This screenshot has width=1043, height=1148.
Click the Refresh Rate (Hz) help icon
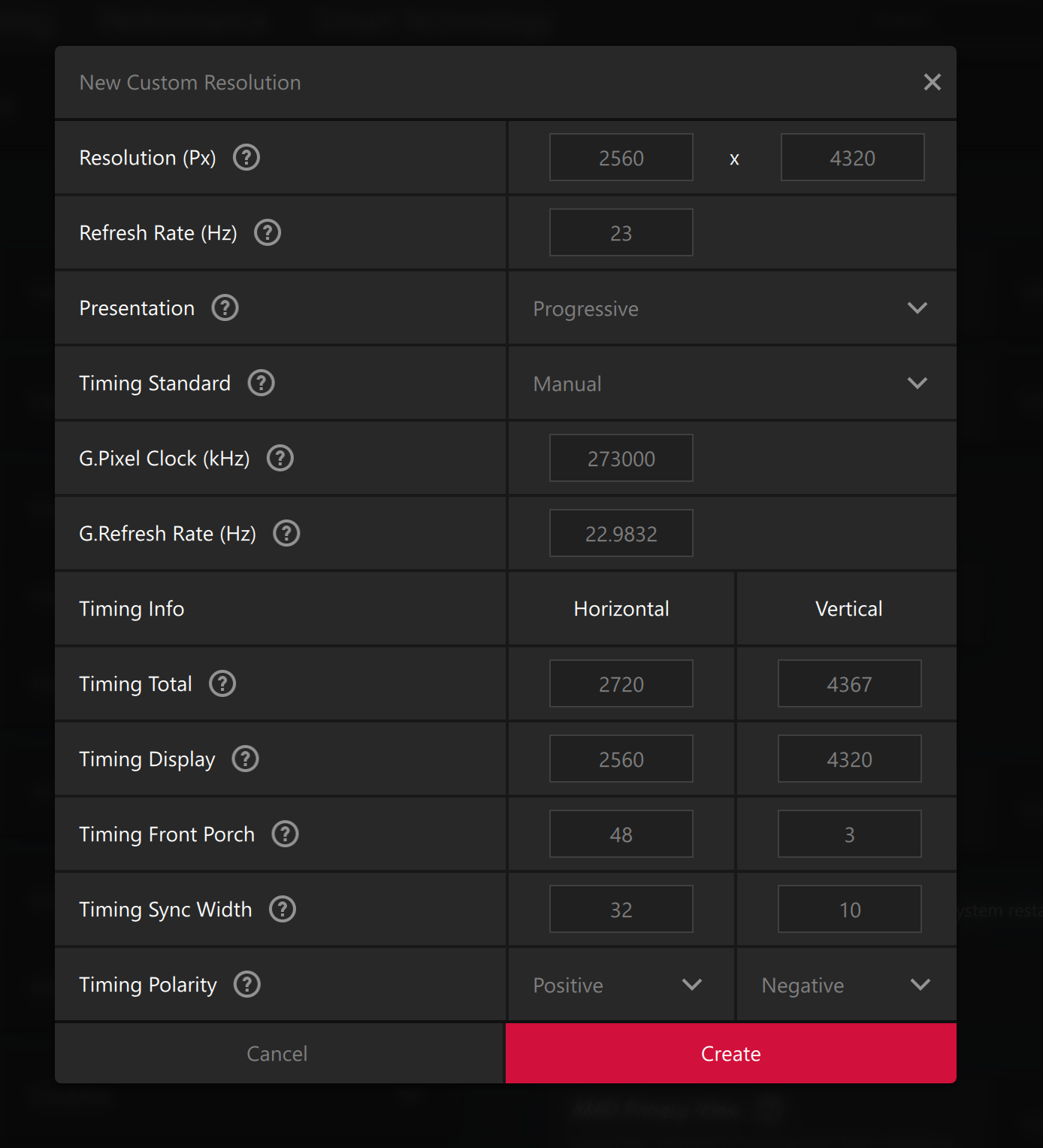point(268,233)
